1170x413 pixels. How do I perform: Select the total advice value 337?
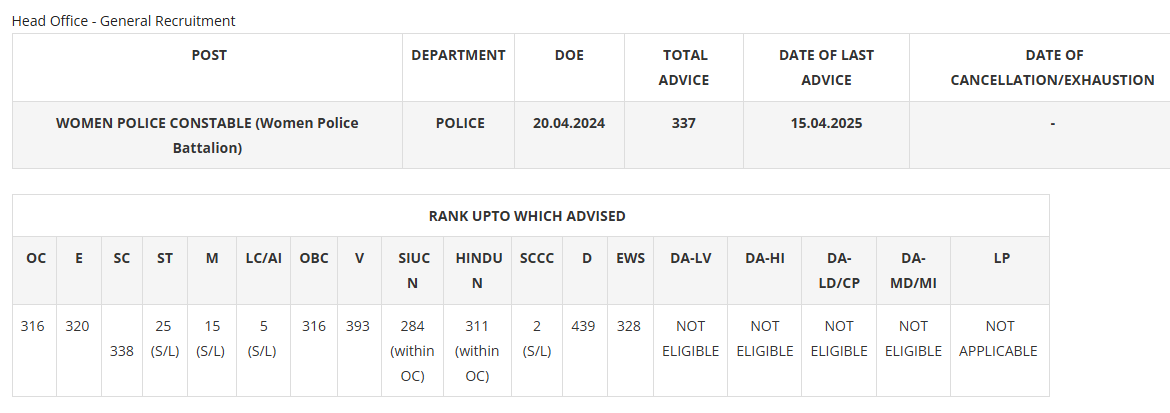tap(685, 123)
